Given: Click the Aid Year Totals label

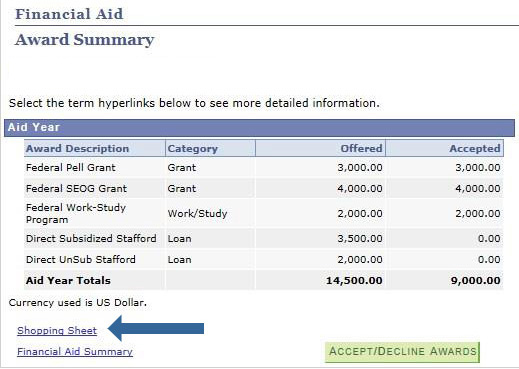Looking at the screenshot, I should click(x=68, y=280).
